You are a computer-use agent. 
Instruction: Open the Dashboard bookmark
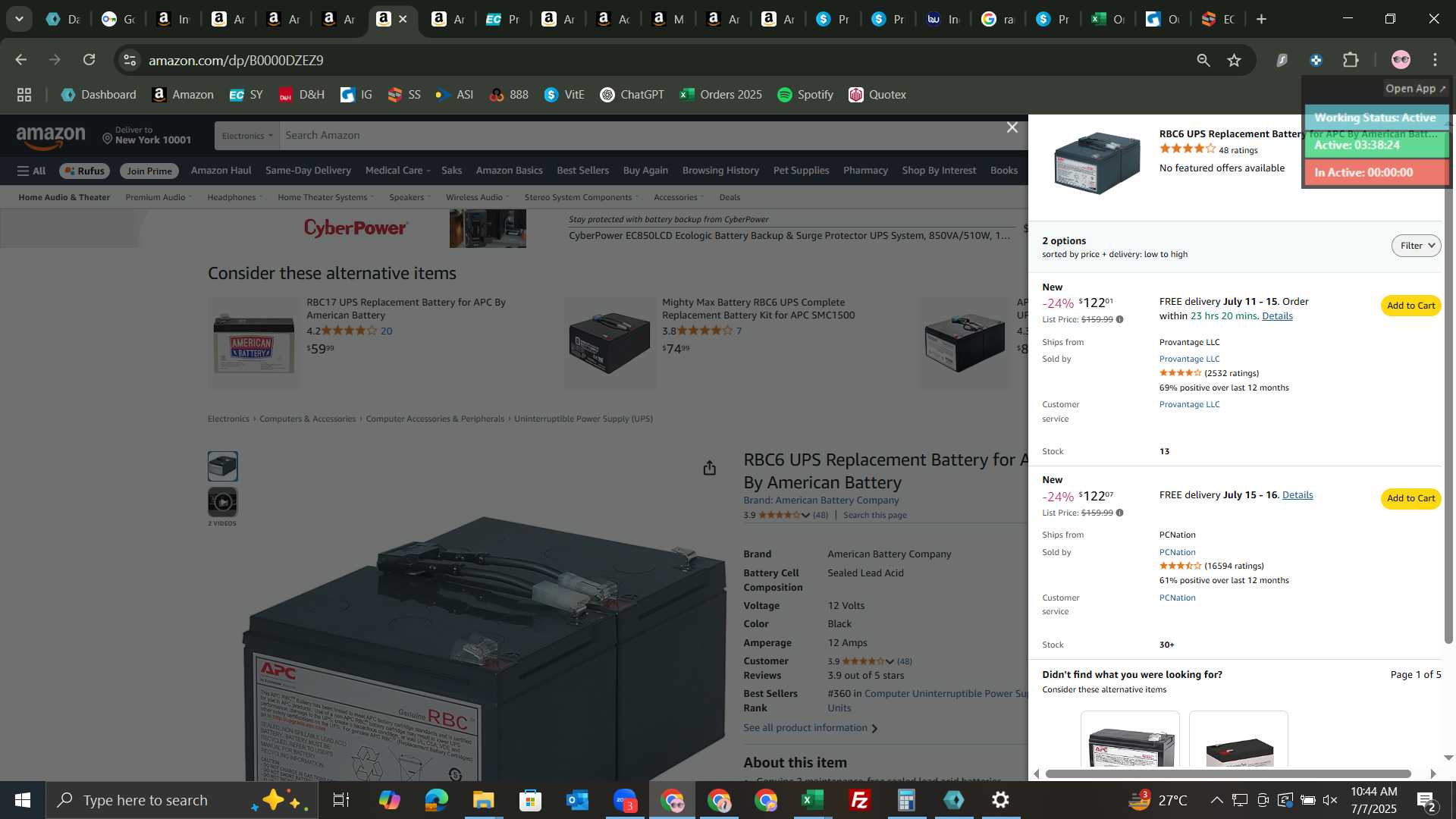tap(99, 95)
